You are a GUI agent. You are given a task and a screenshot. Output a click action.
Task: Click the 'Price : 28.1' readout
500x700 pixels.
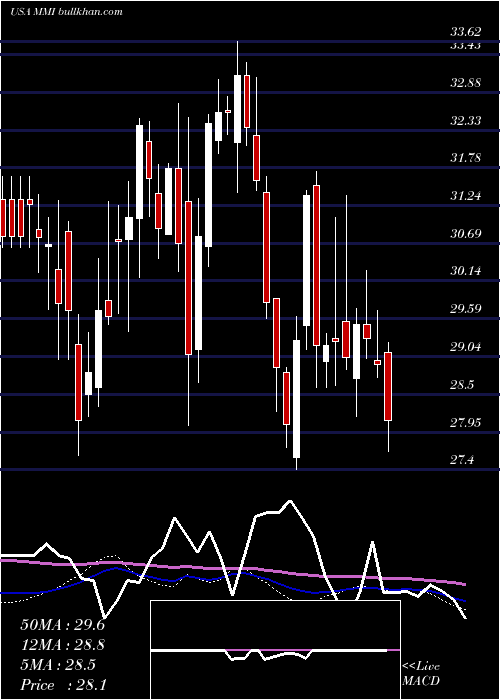pos(62,685)
